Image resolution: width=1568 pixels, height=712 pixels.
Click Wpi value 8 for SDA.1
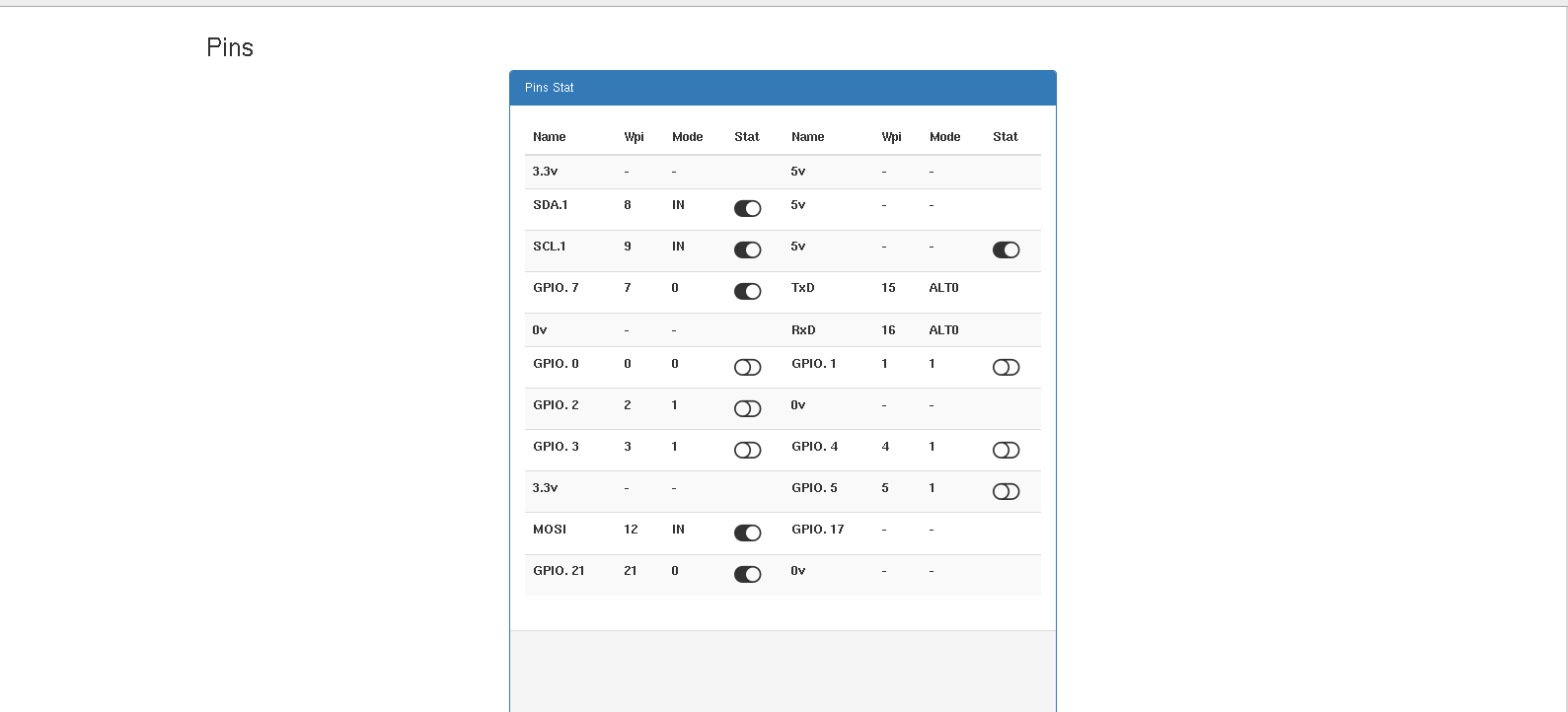click(628, 205)
